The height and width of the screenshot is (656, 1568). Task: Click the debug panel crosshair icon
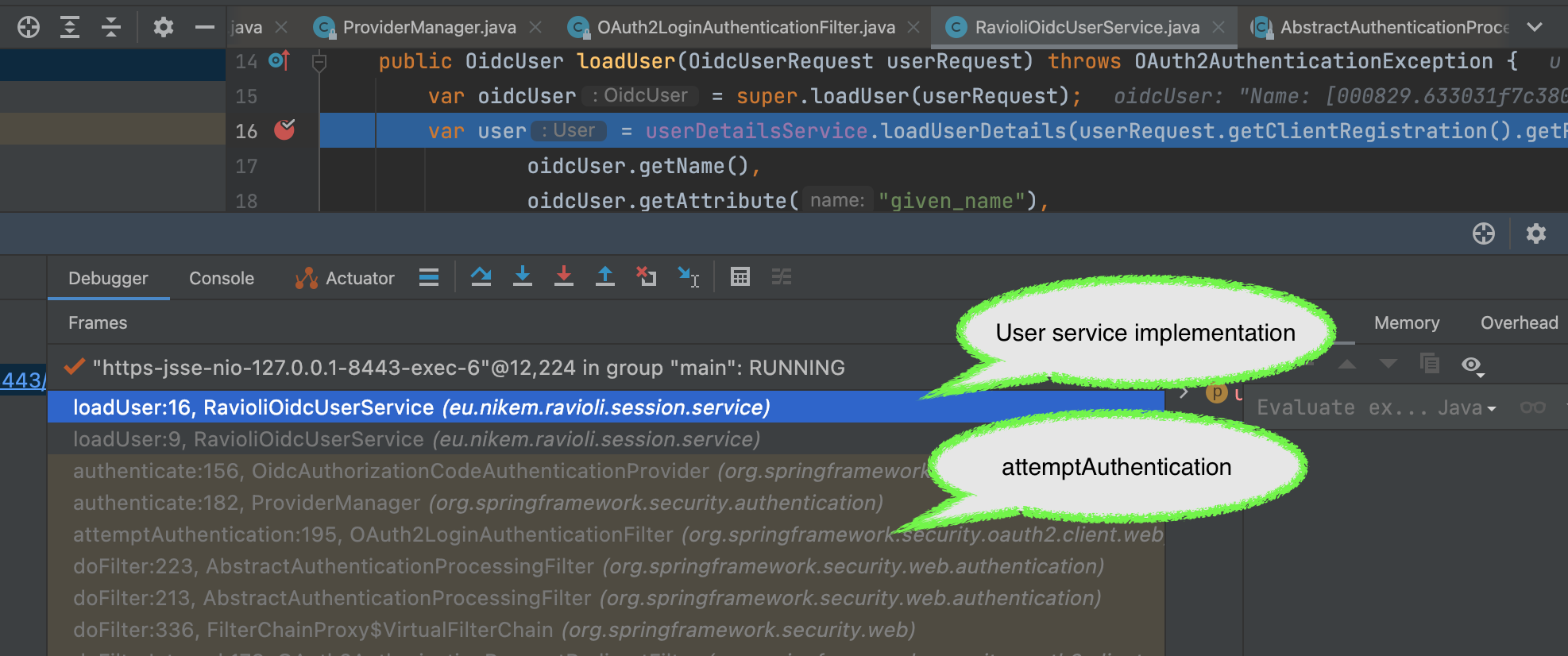pyautogui.click(x=1484, y=233)
